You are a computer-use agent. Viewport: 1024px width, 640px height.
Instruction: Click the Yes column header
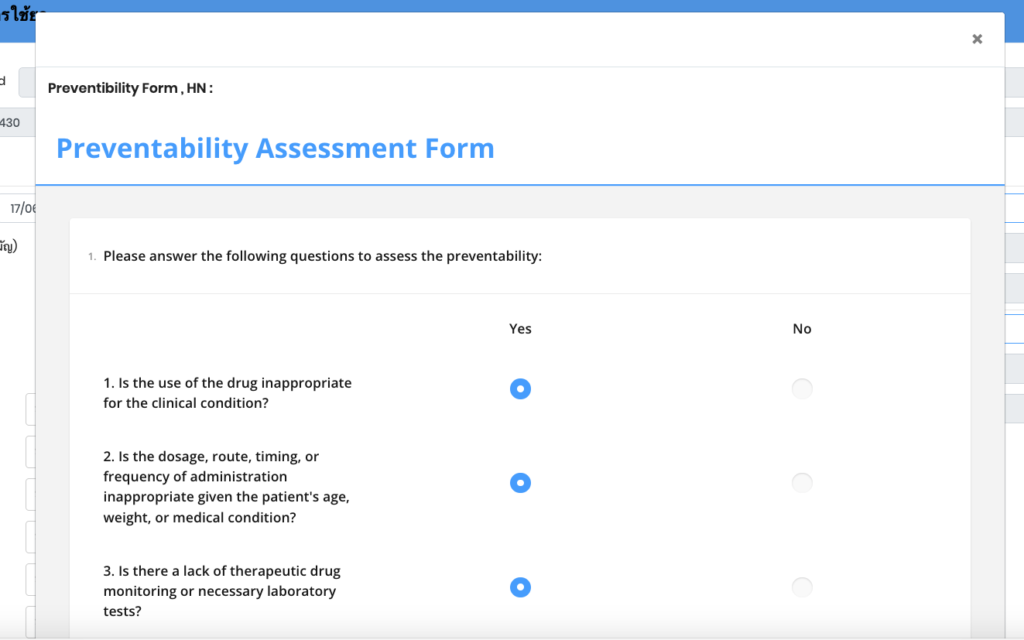point(520,329)
